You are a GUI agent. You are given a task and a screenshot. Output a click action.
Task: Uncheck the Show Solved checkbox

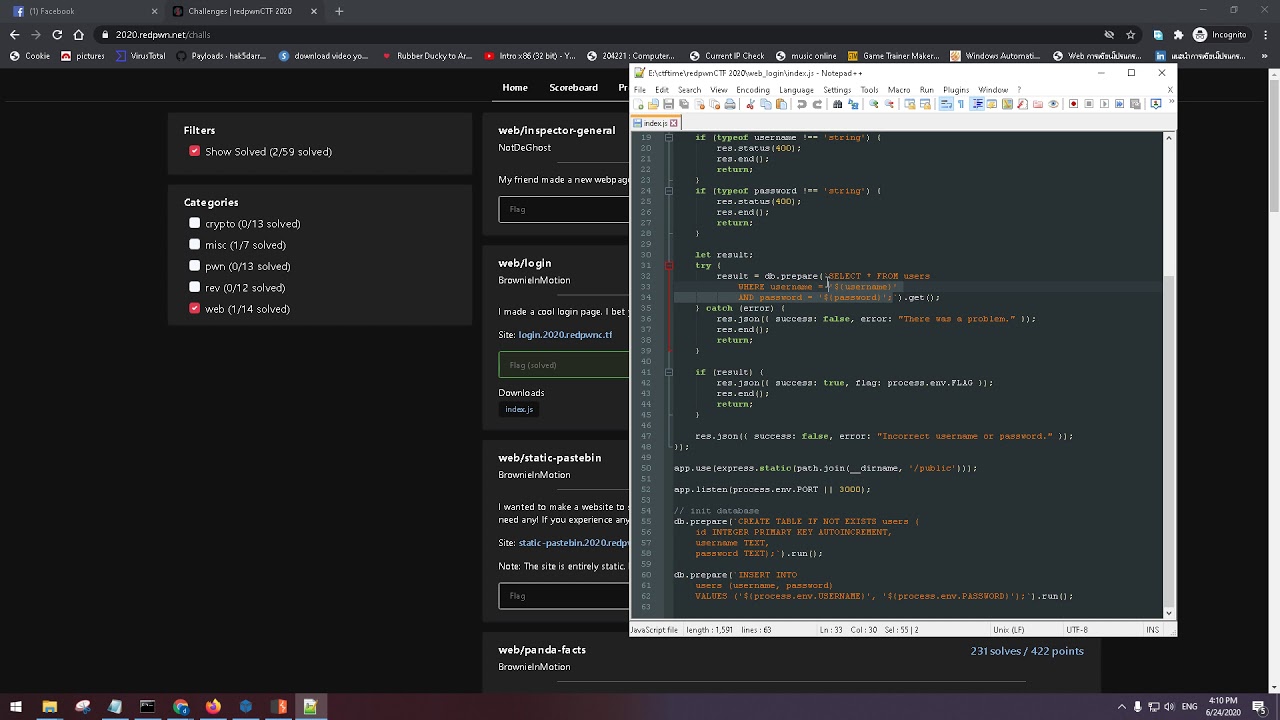point(194,151)
